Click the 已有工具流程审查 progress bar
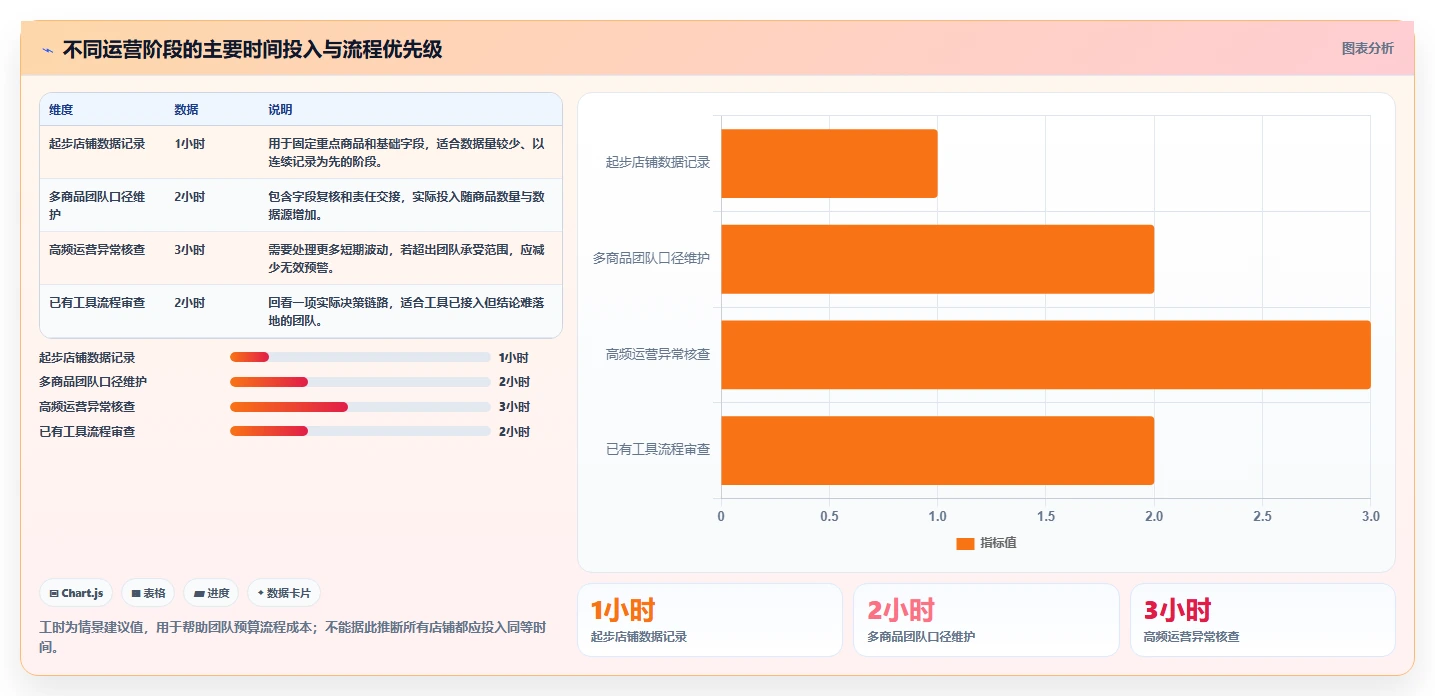Image resolution: width=1435 pixels, height=696 pixels. click(x=360, y=432)
